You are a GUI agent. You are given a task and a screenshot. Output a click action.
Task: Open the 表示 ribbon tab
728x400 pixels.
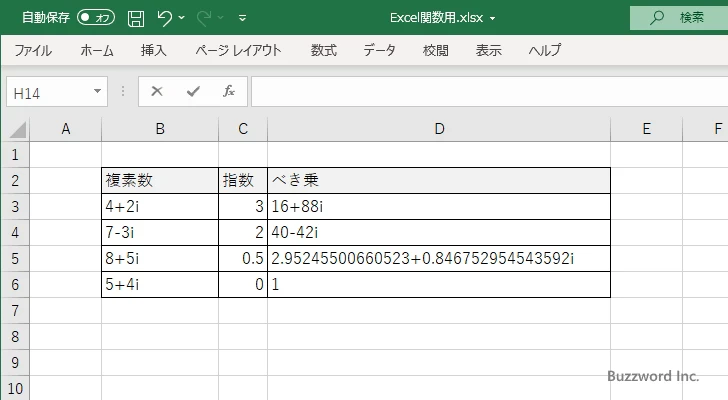(488, 50)
